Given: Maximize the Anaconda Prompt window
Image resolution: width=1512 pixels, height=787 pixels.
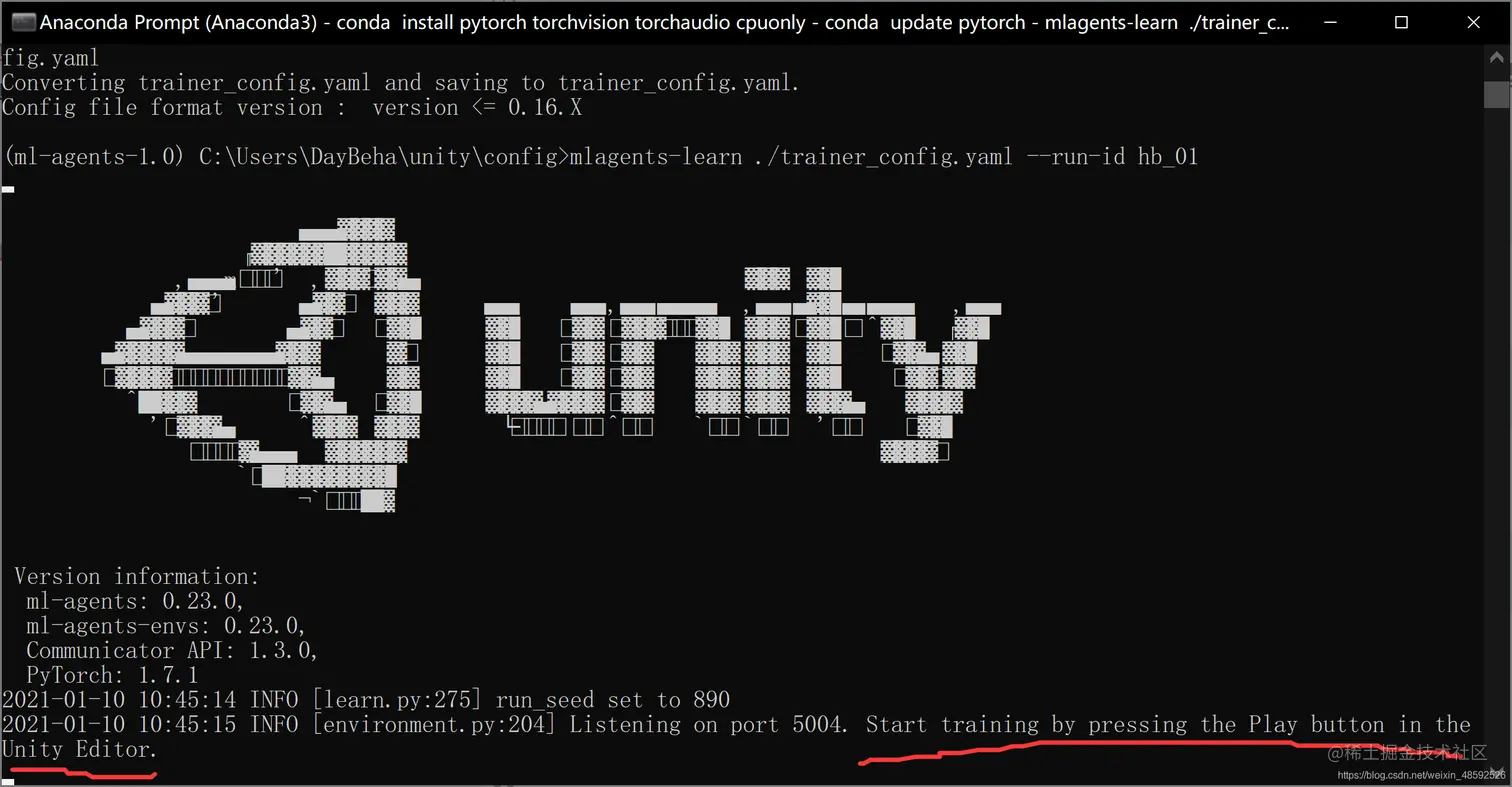Looking at the screenshot, I should pos(1401,22).
